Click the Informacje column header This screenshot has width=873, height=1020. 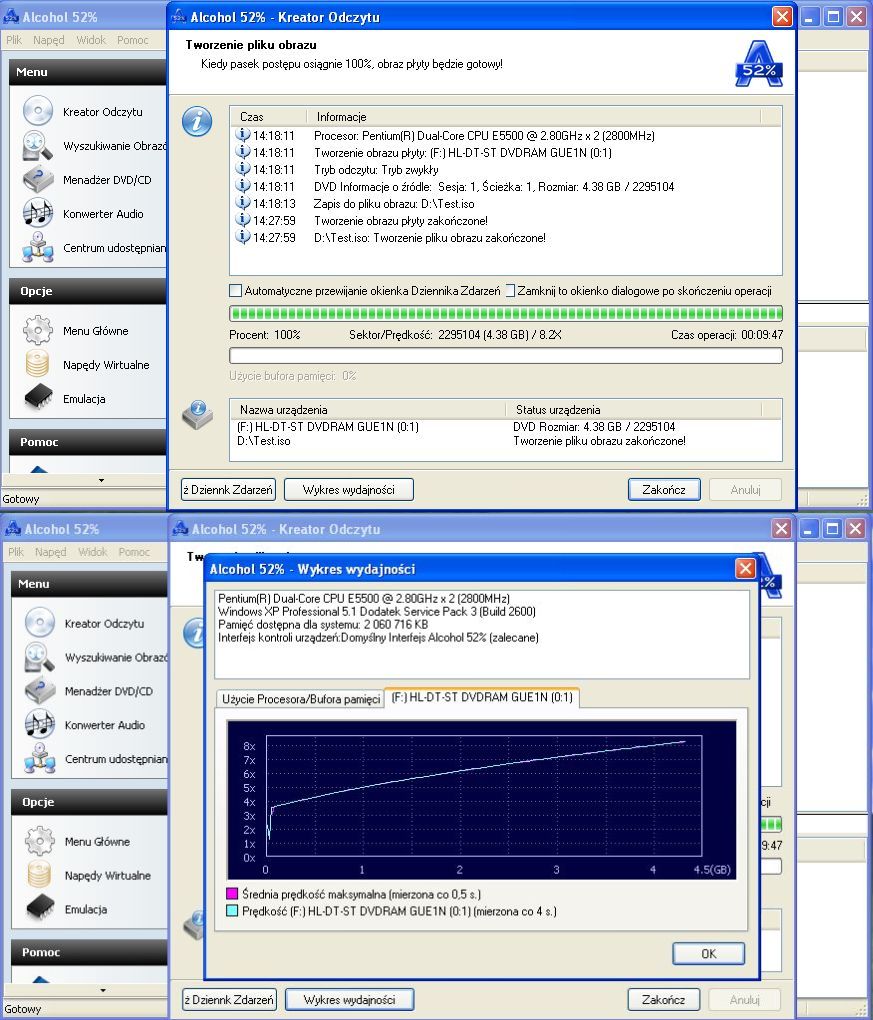click(x=533, y=116)
